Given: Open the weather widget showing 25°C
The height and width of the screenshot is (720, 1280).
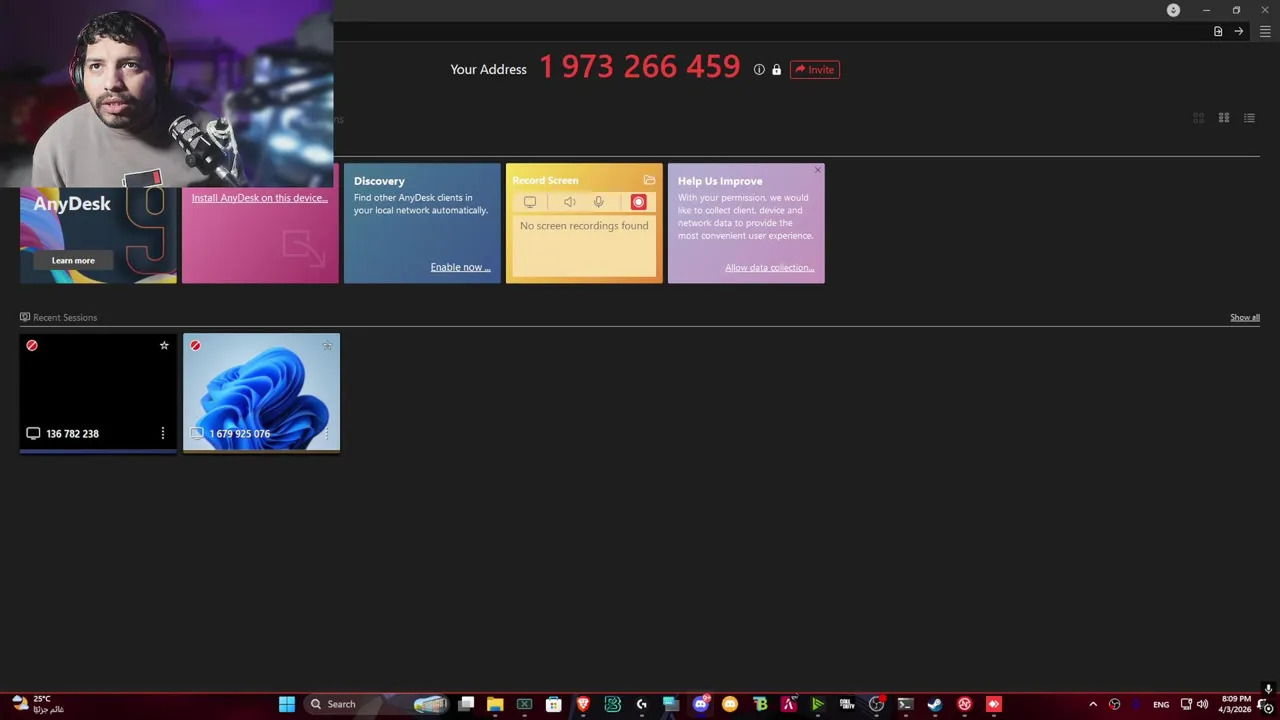Looking at the screenshot, I should coord(37,704).
